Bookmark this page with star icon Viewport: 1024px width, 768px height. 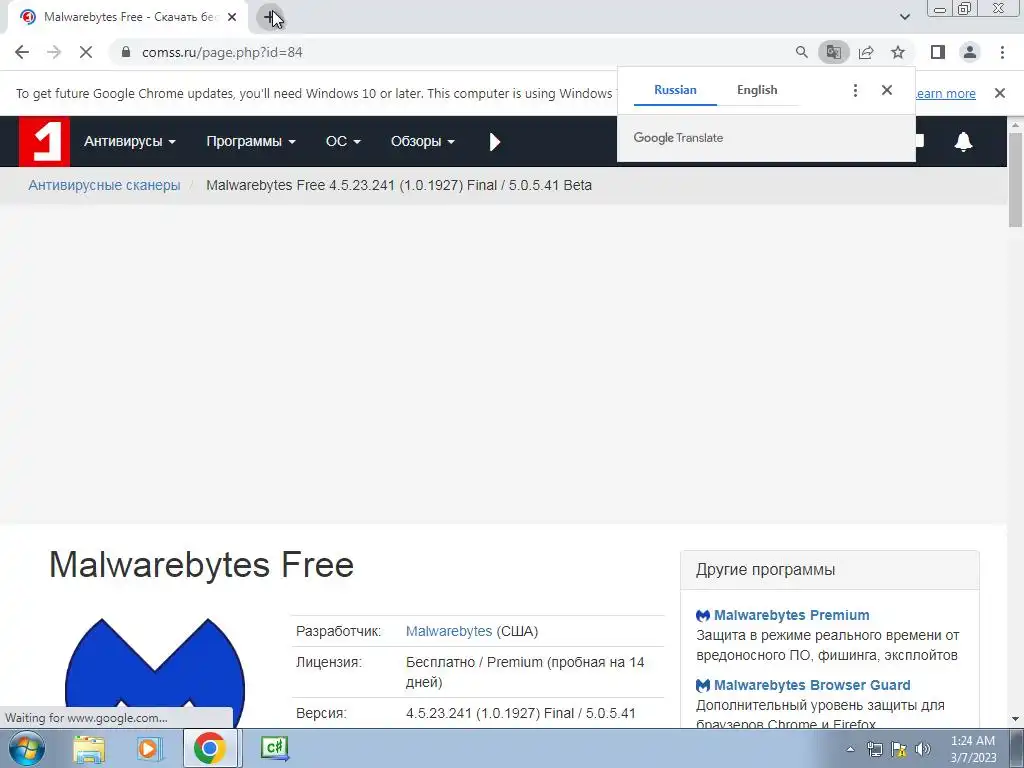[x=898, y=52]
